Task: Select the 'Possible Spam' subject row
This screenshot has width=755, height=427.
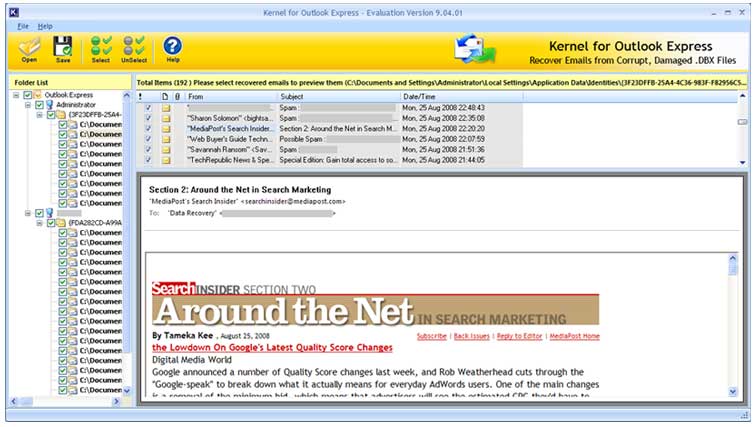Action: [x=339, y=140]
